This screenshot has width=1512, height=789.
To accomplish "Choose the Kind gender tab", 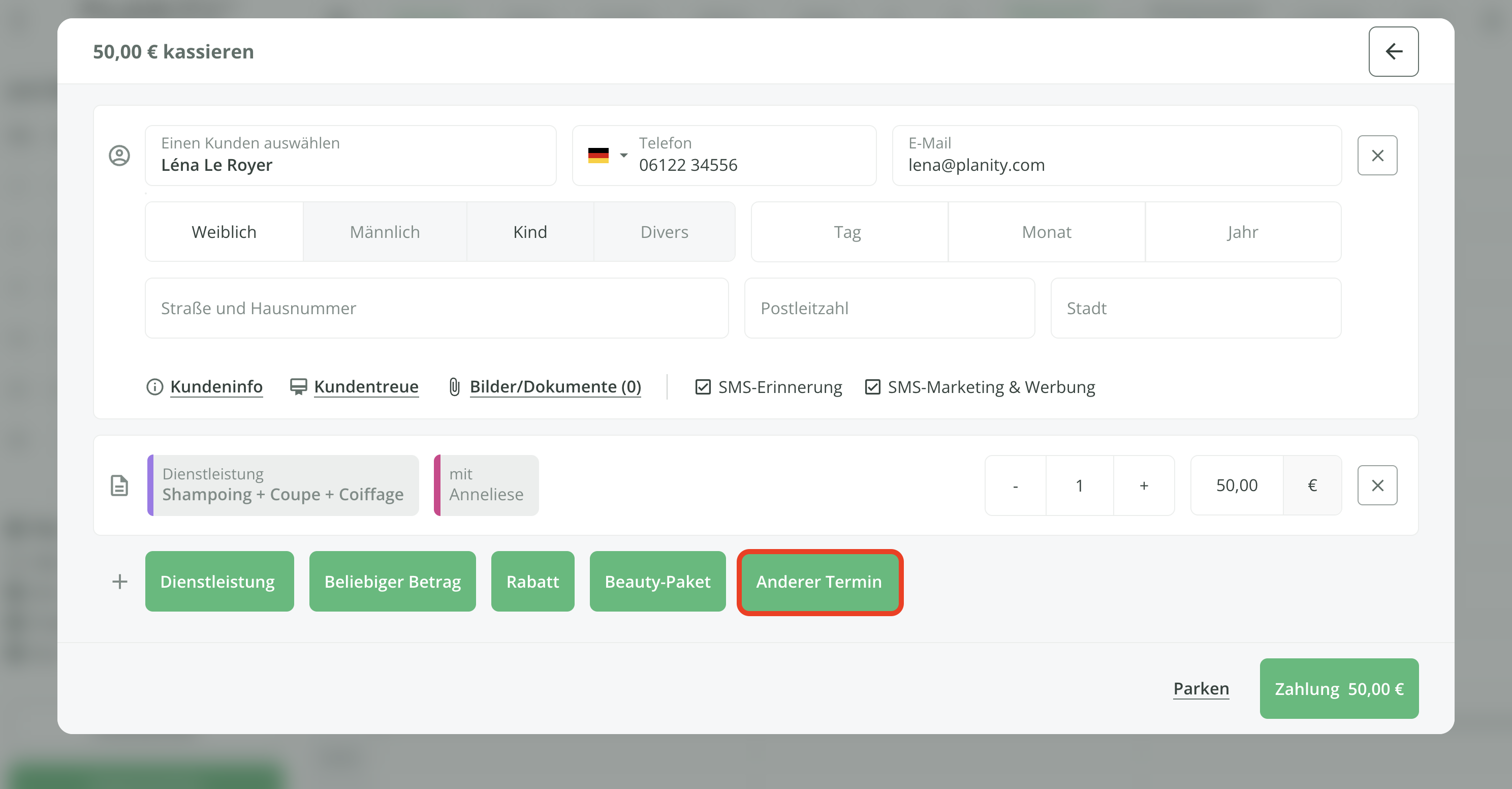I will tap(529, 232).
